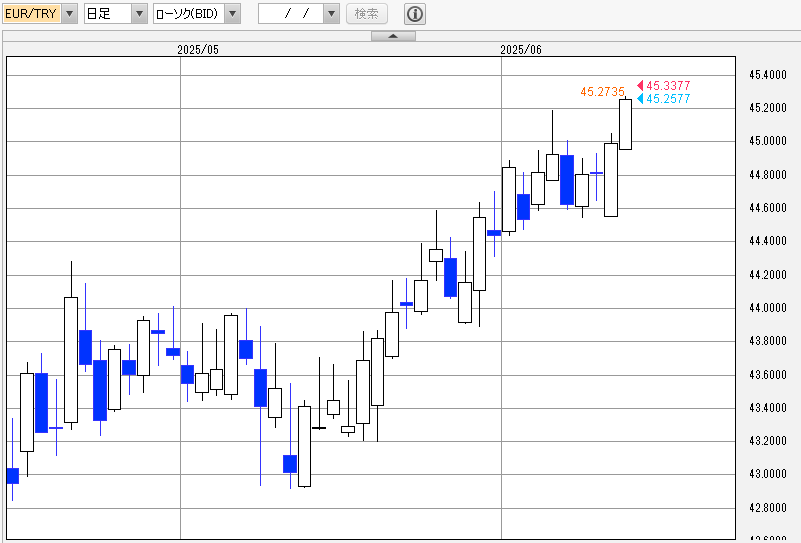Click the 43.6000 price axis label
Screen dimensions: 801x543
pos(768,374)
